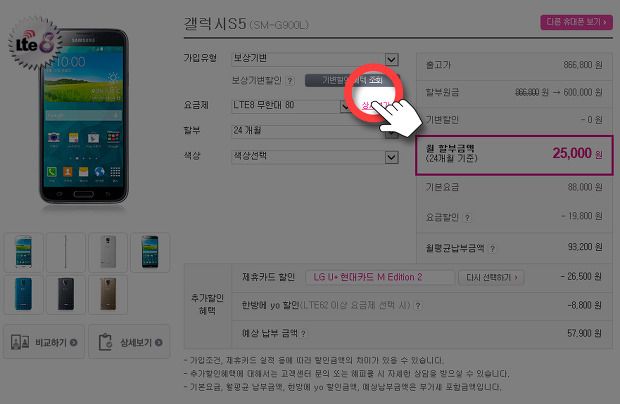Click the 다시 선택하기 button
The width and height of the screenshot is (620, 404).
click(x=491, y=278)
